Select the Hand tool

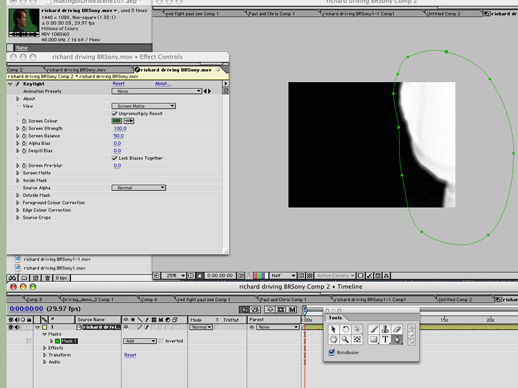(x=333, y=340)
